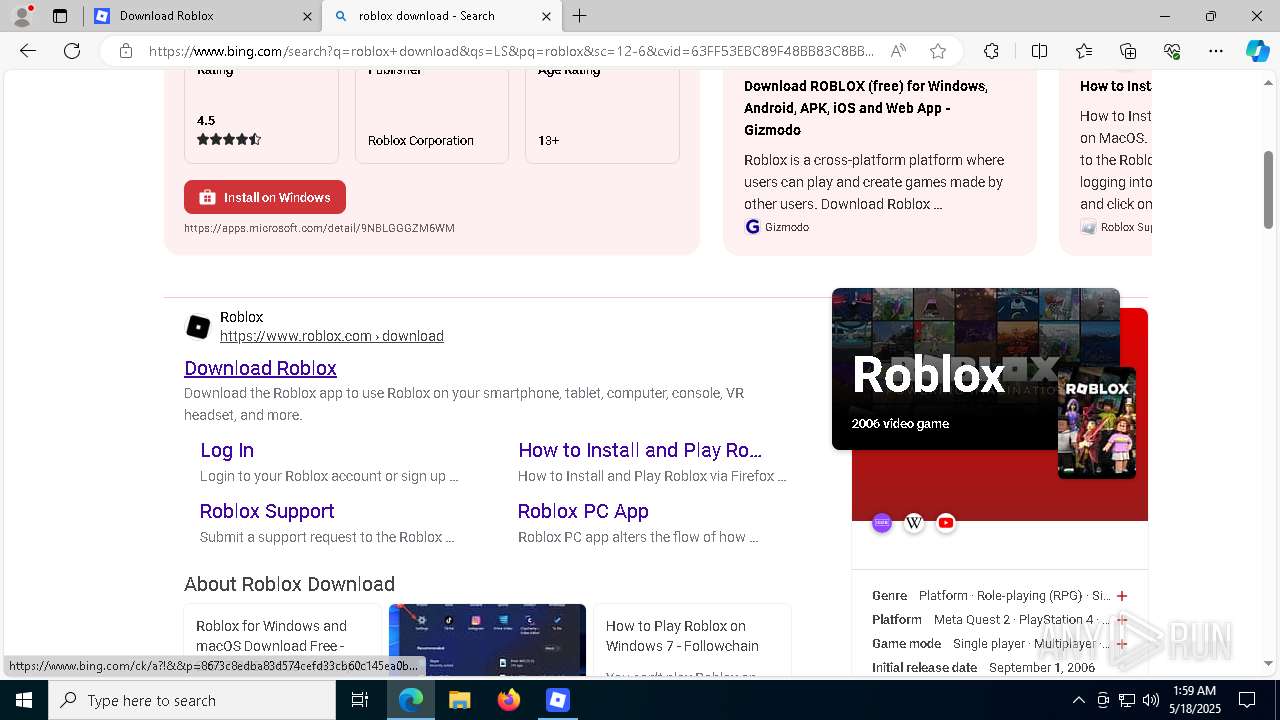
Task: Click the Roblox cover art thumbnail
Action: [x=1097, y=423]
